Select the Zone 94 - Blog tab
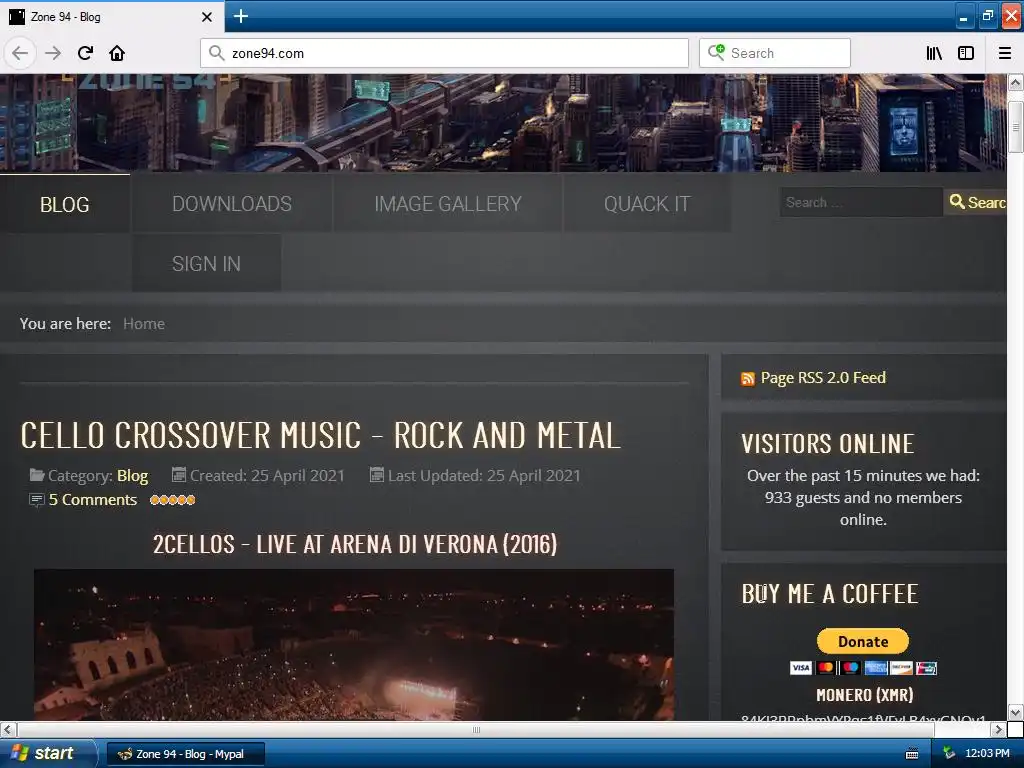Viewport: 1024px width, 768px height. coord(111,16)
